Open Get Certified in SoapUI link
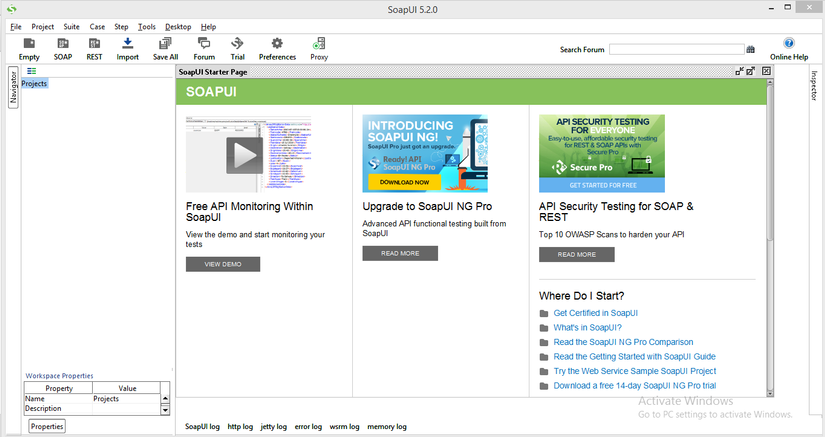This screenshot has height=437, width=825. tap(596, 313)
